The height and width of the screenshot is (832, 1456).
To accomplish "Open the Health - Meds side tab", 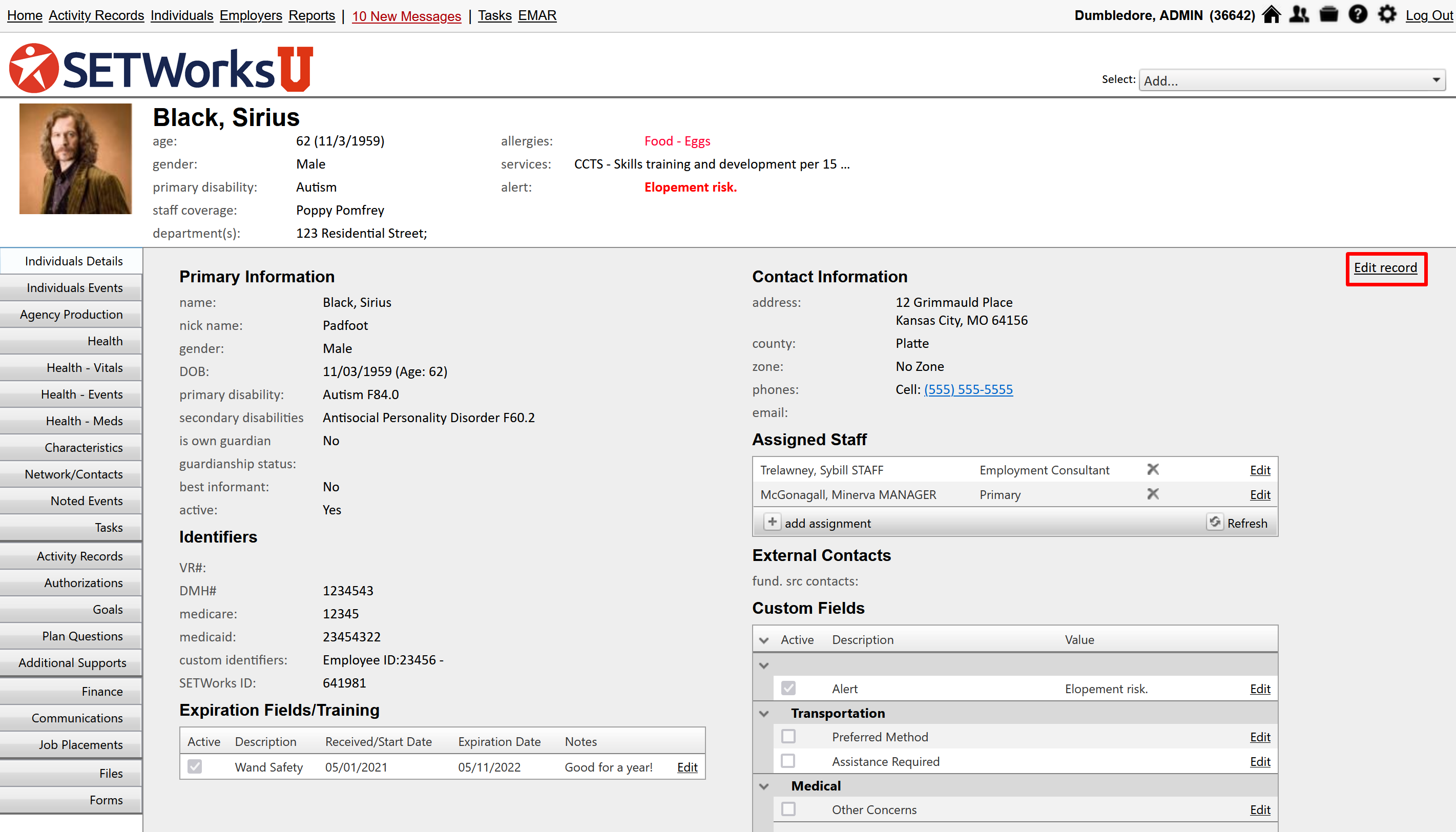I will (x=84, y=421).
